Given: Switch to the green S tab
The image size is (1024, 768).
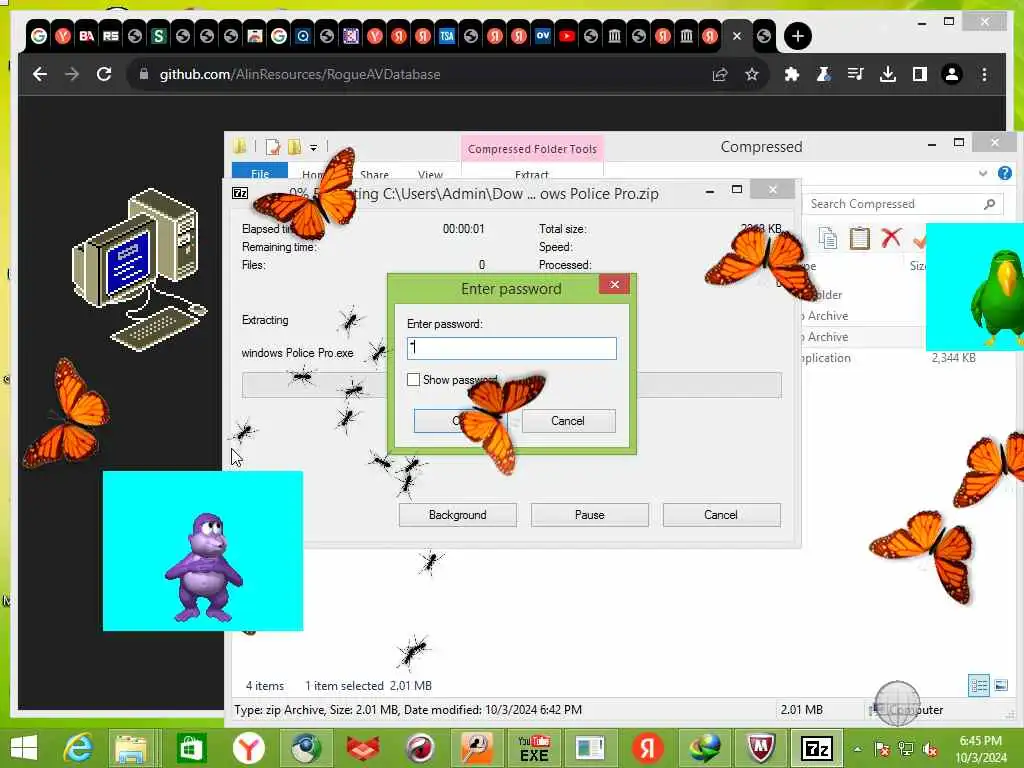Looking at the screenshot, I should 159,36.
